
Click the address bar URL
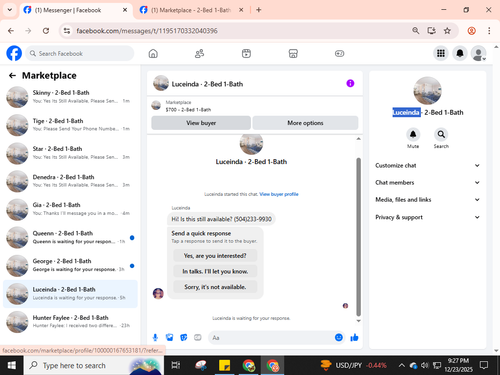pos(147,31)
